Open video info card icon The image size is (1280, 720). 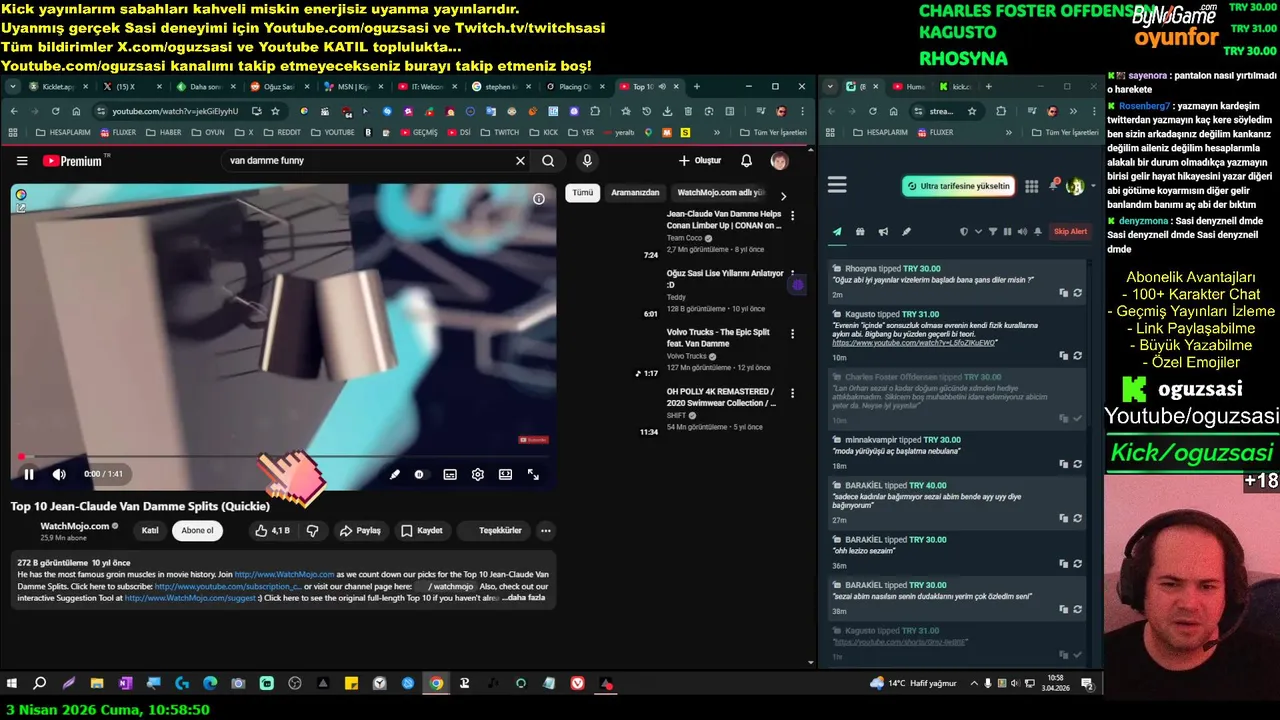click(539, 199)
